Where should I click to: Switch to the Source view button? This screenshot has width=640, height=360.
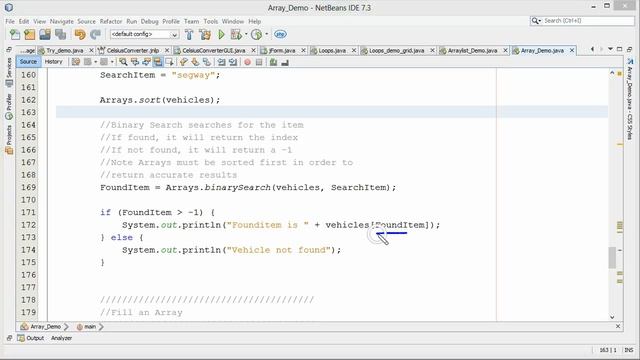coord(28,62)
